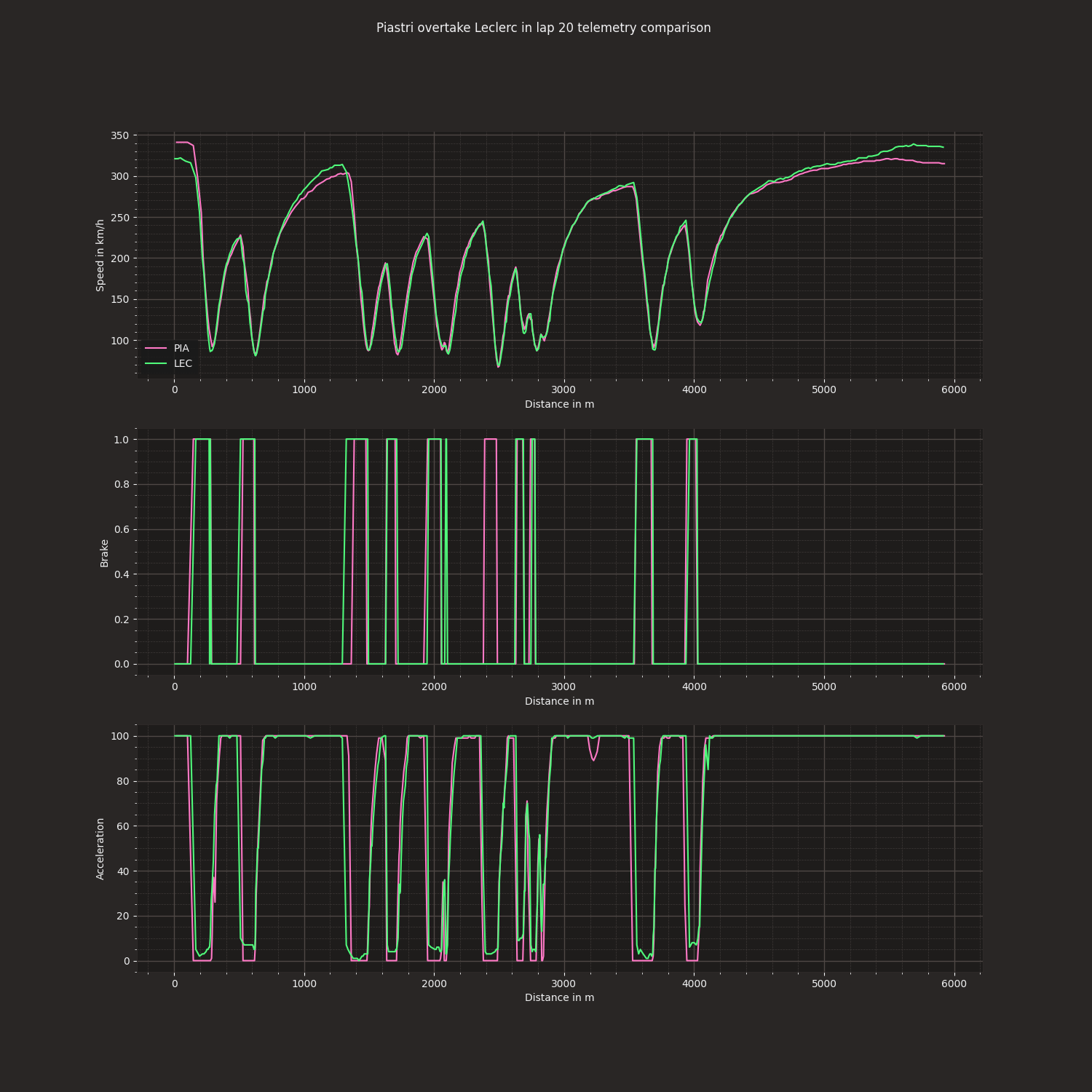The image size is (1092, 1092).
Task: Click the 300 tick on speed axis
Action: click(120, 176)
